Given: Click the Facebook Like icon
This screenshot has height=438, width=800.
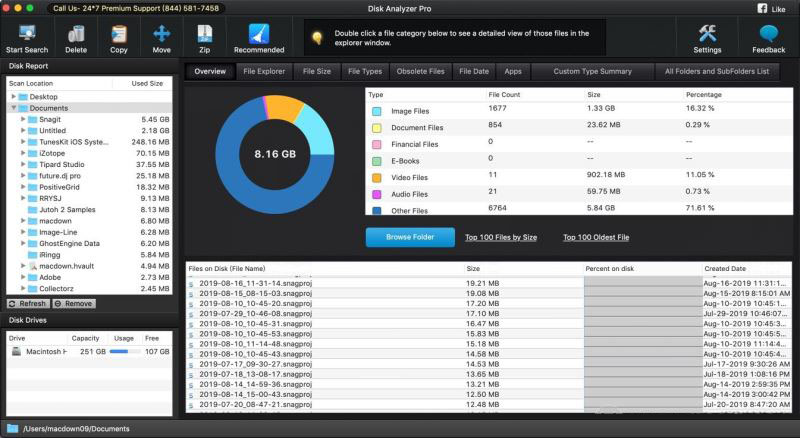Looking at the screenshot, I should (762, 8).
